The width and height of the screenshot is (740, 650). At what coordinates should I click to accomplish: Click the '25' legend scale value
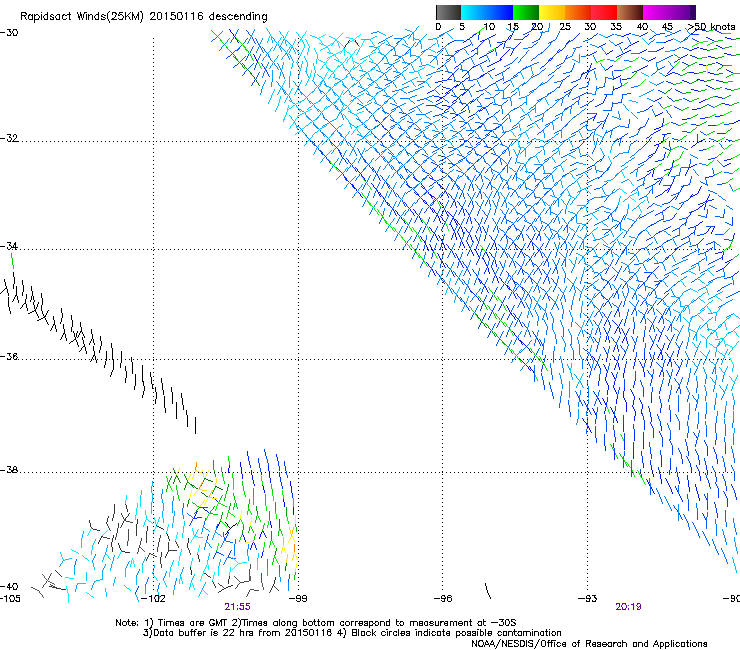(x=565, y=27)
